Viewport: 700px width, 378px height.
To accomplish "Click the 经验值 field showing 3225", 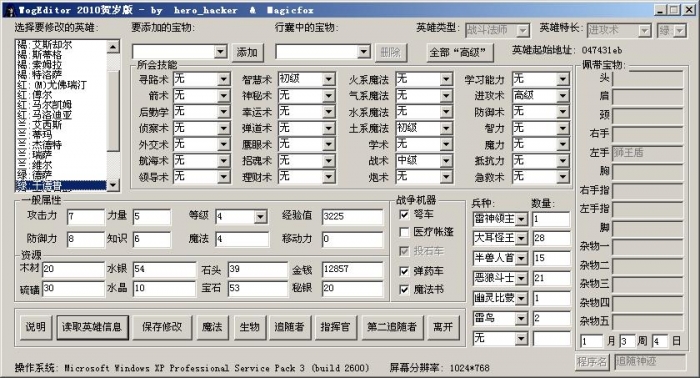I will point(352,217).
